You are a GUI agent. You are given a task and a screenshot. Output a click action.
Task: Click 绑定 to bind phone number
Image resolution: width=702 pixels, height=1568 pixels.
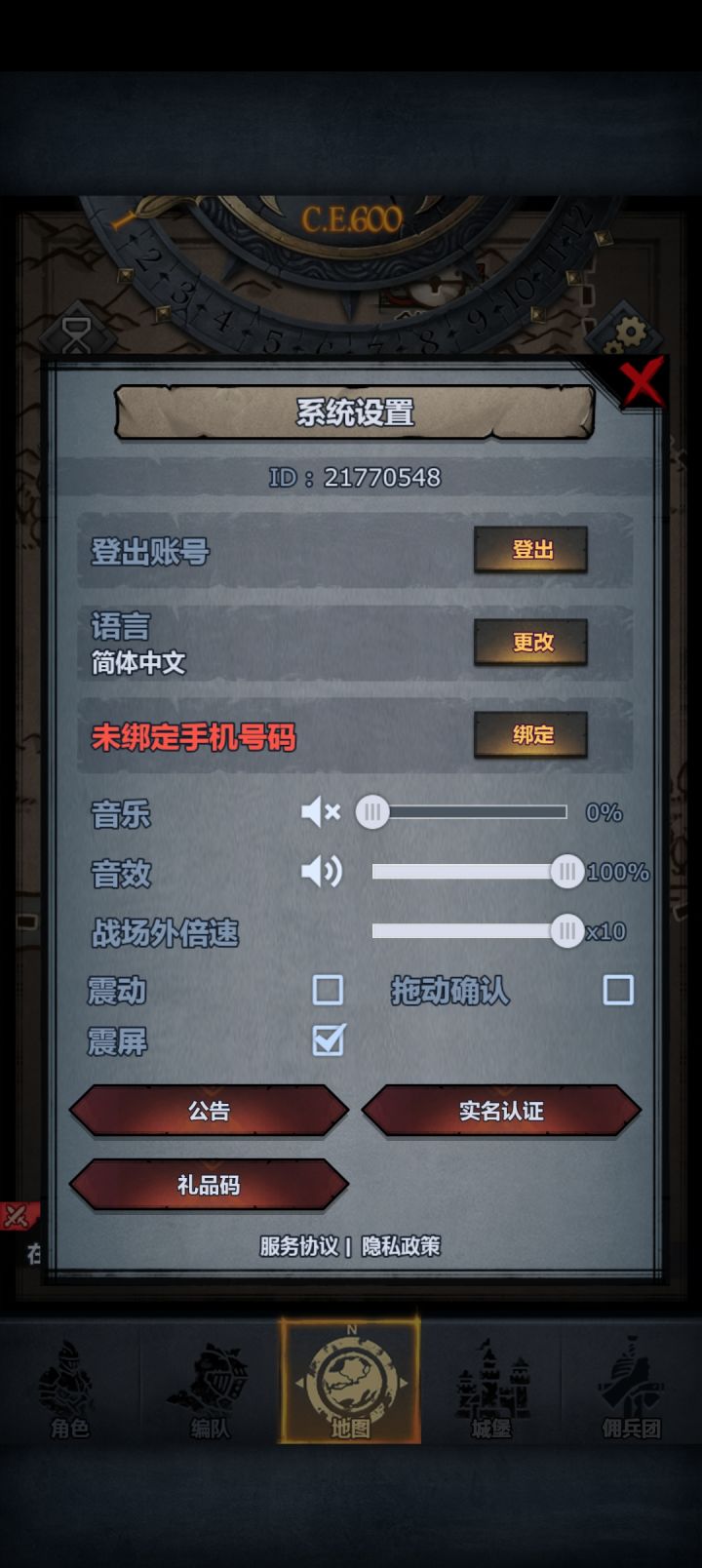pyautogui.click(x=531, y=734)
